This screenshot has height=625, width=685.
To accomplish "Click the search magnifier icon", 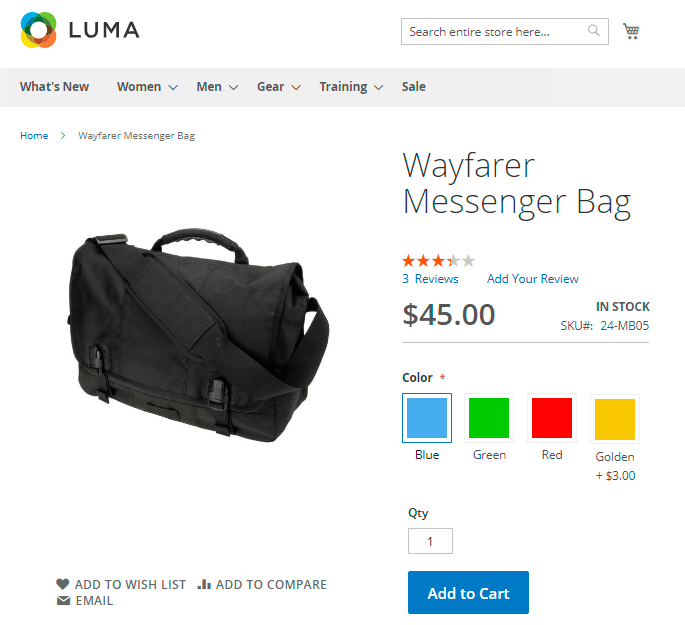I will tap(593, 30).
